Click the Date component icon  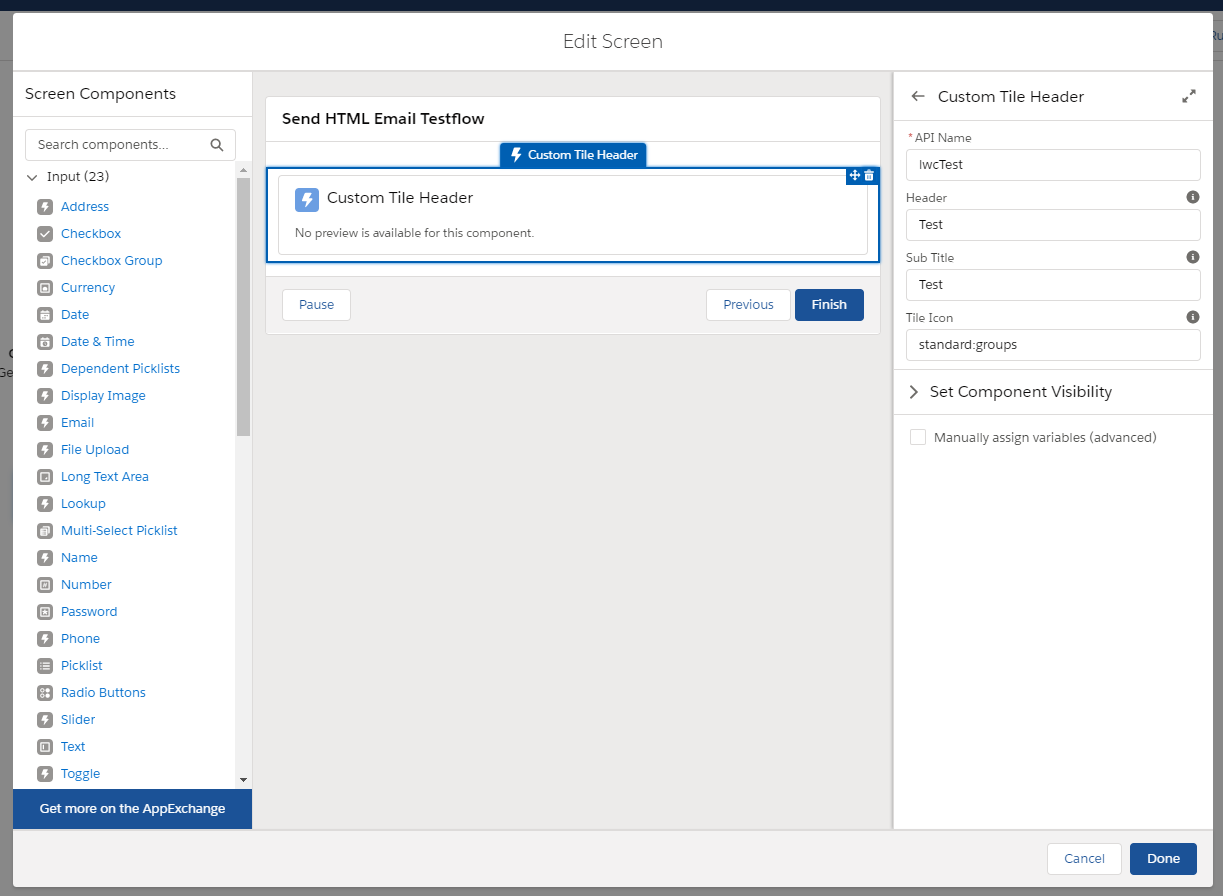44,315
